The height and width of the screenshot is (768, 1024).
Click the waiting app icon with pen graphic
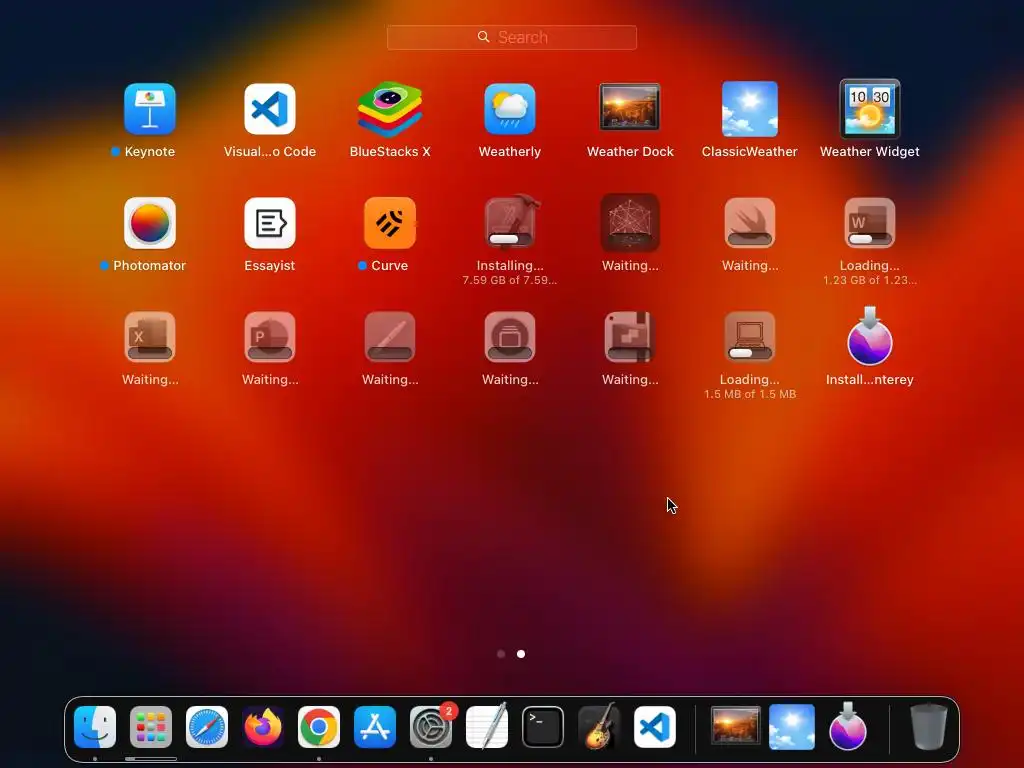tap(390, 337)
